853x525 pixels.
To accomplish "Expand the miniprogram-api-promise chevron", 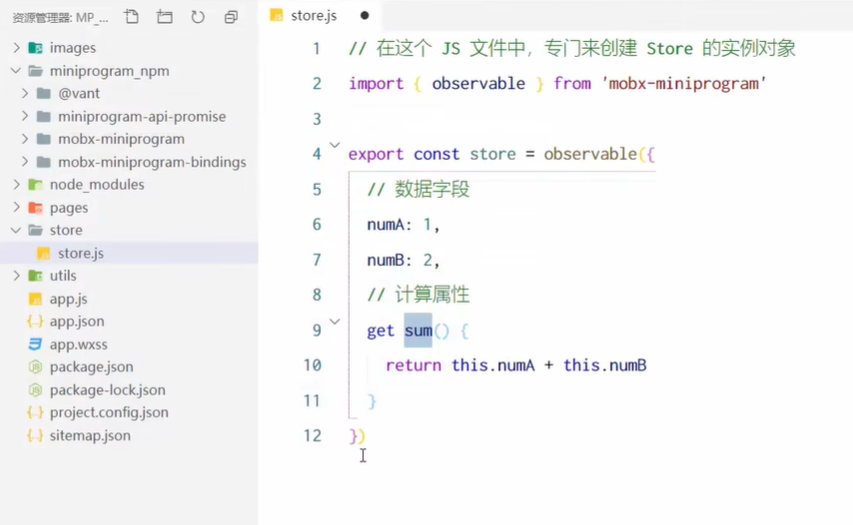I will [24, 116].
